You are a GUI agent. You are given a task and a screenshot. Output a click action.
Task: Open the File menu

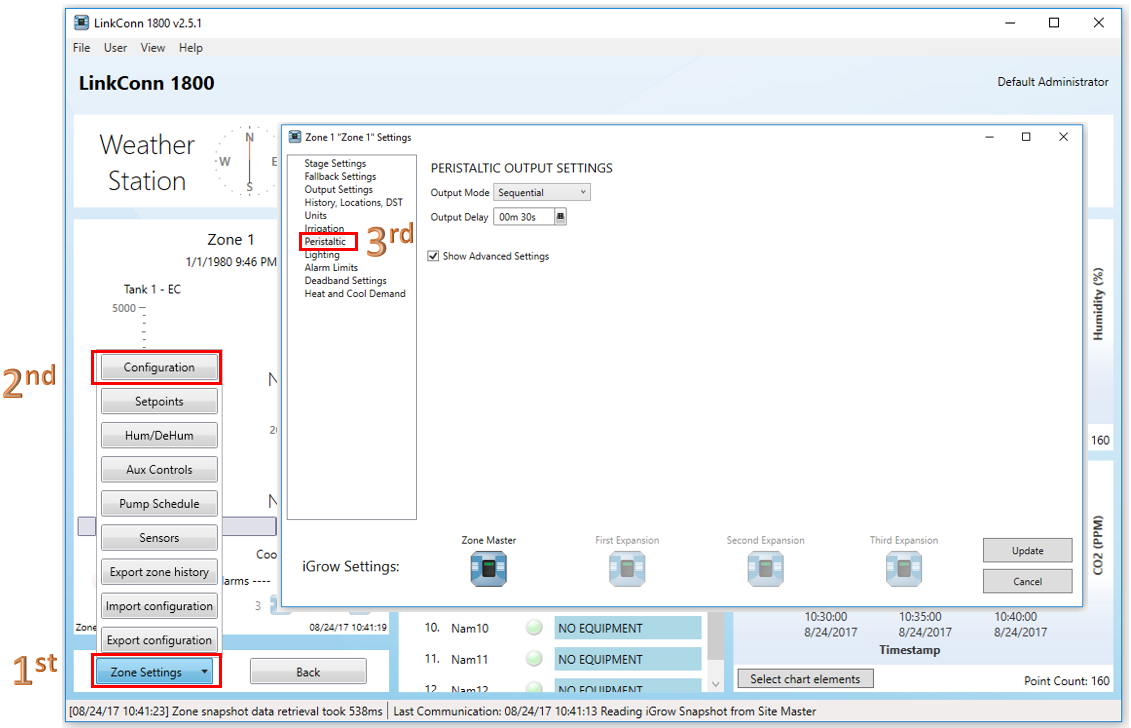82,48
